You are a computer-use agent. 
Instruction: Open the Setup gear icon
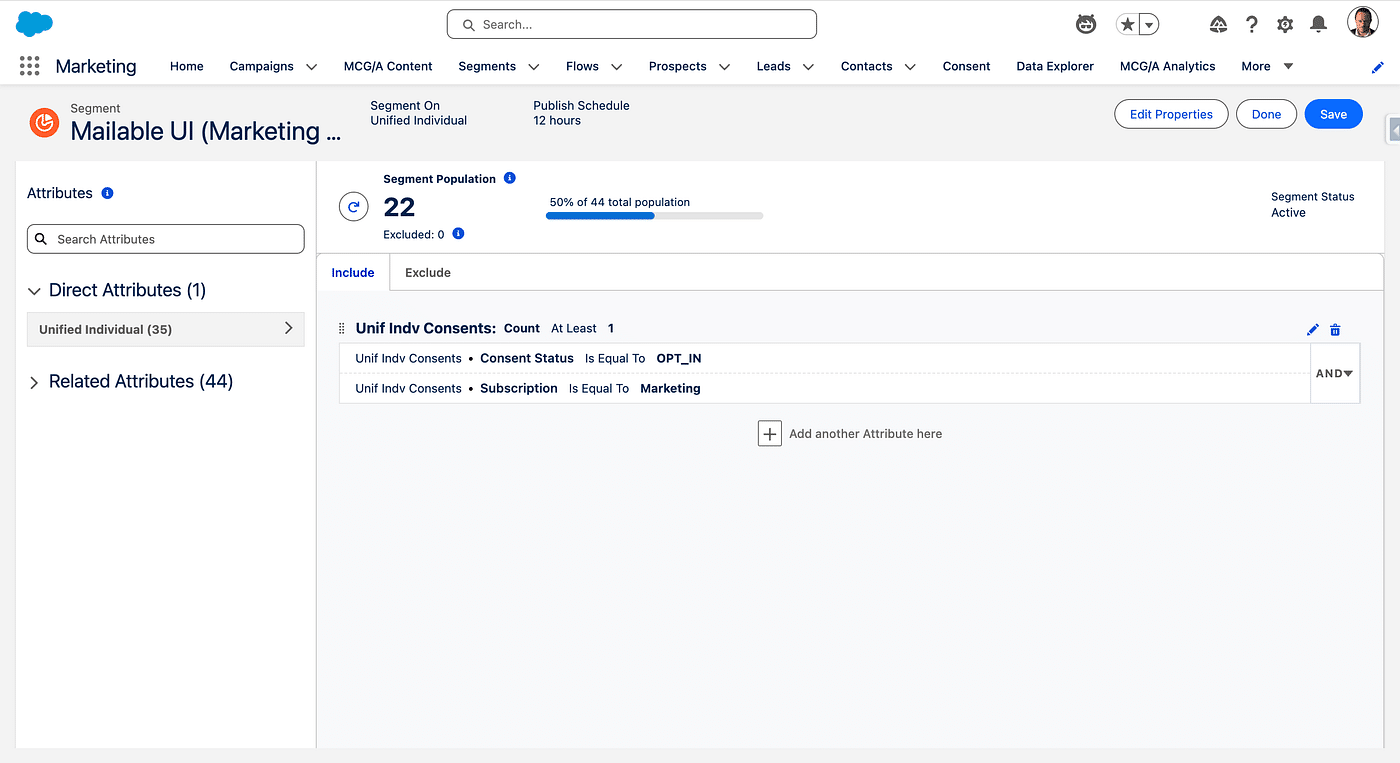point(1285,24)
